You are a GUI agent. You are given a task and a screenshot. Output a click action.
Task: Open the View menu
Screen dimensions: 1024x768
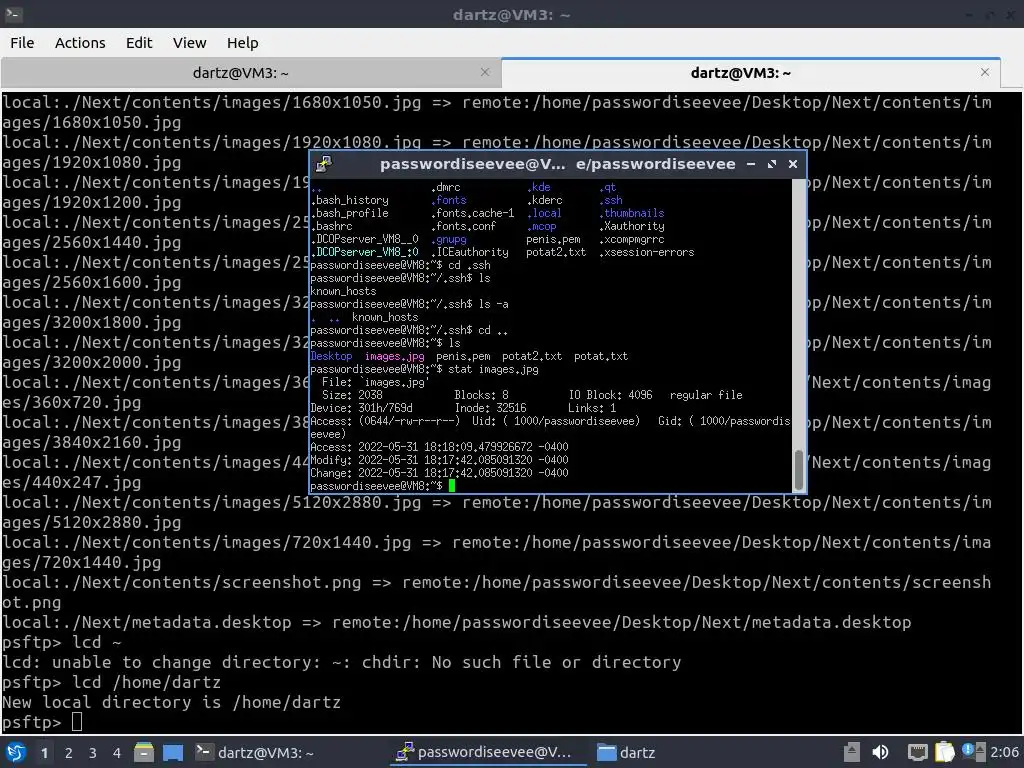[189, 43]
